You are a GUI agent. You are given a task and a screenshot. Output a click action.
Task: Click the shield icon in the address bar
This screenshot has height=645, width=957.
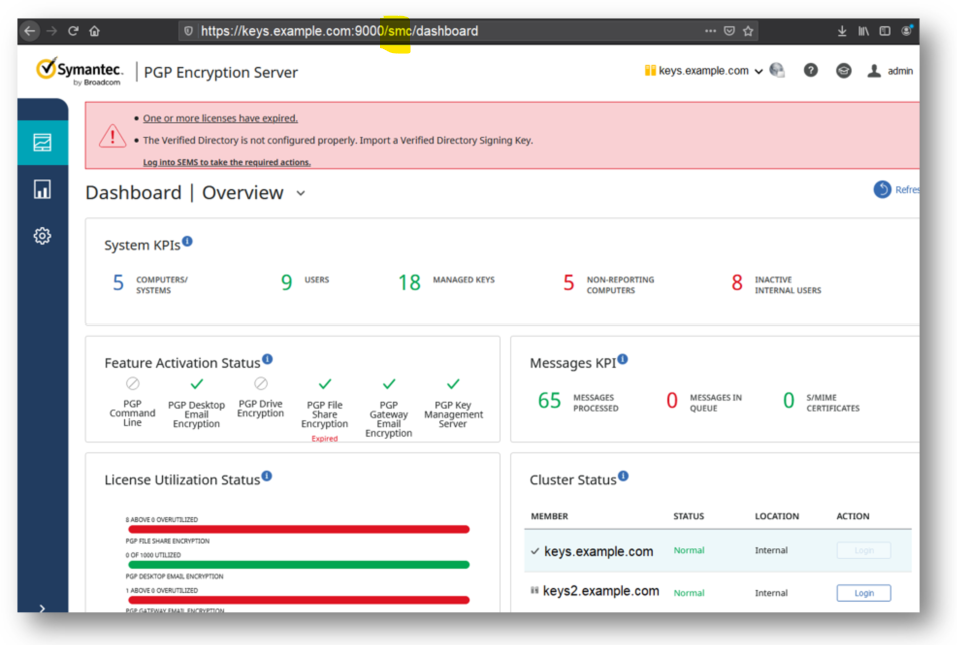[188, 31]
